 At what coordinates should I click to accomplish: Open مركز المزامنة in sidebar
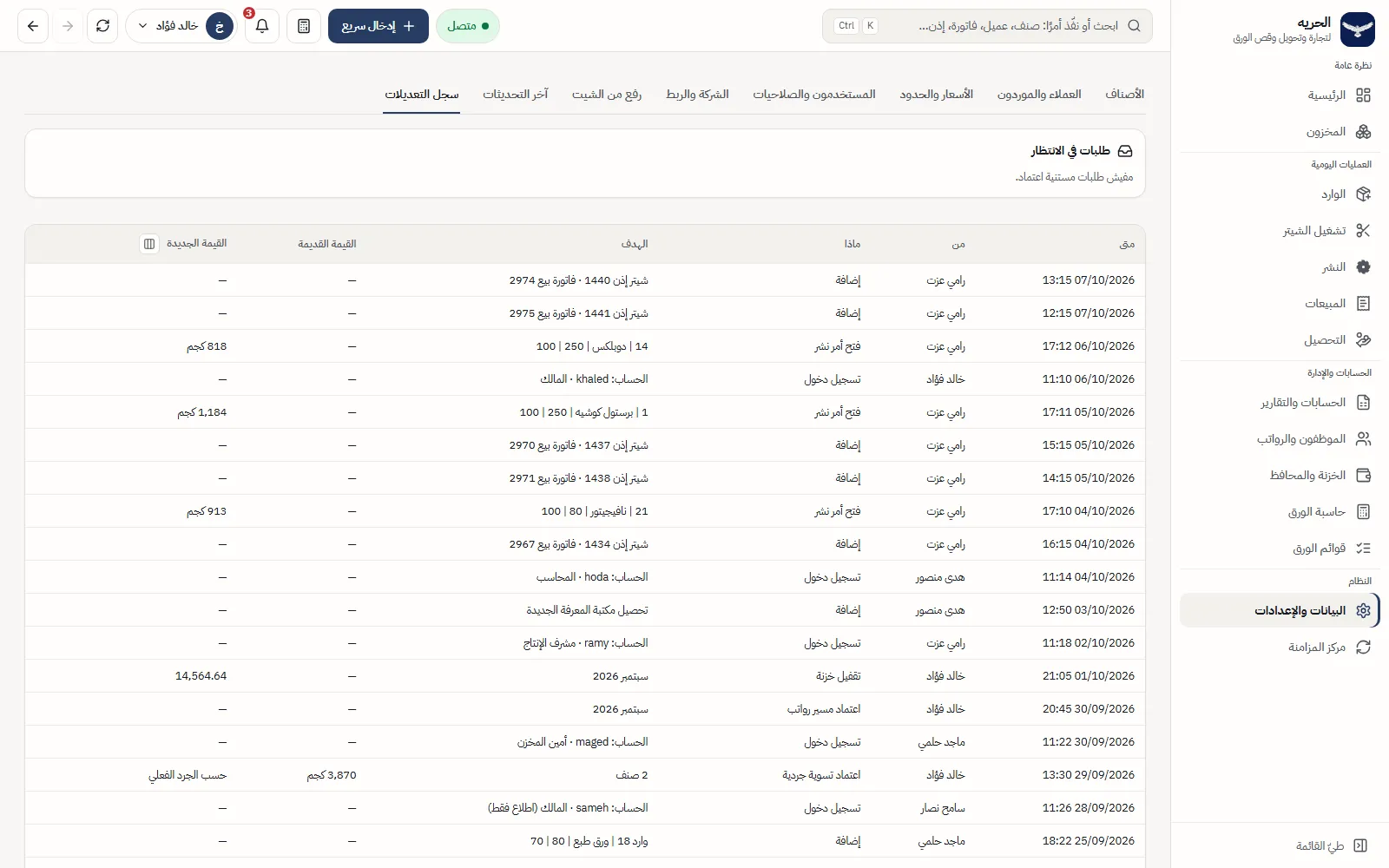tap(1280, 648)
